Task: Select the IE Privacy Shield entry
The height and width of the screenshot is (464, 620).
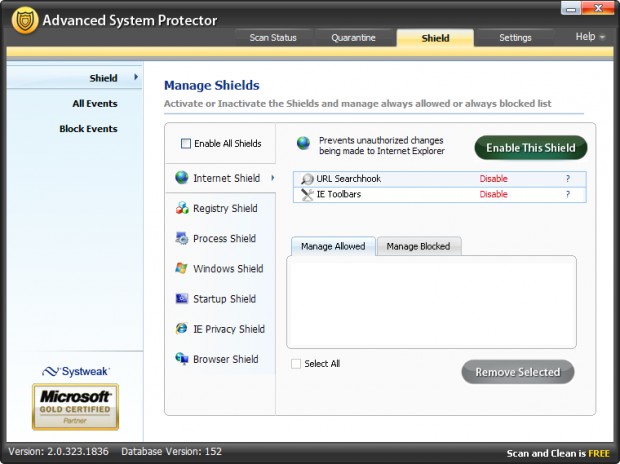Action: [221, 329]
